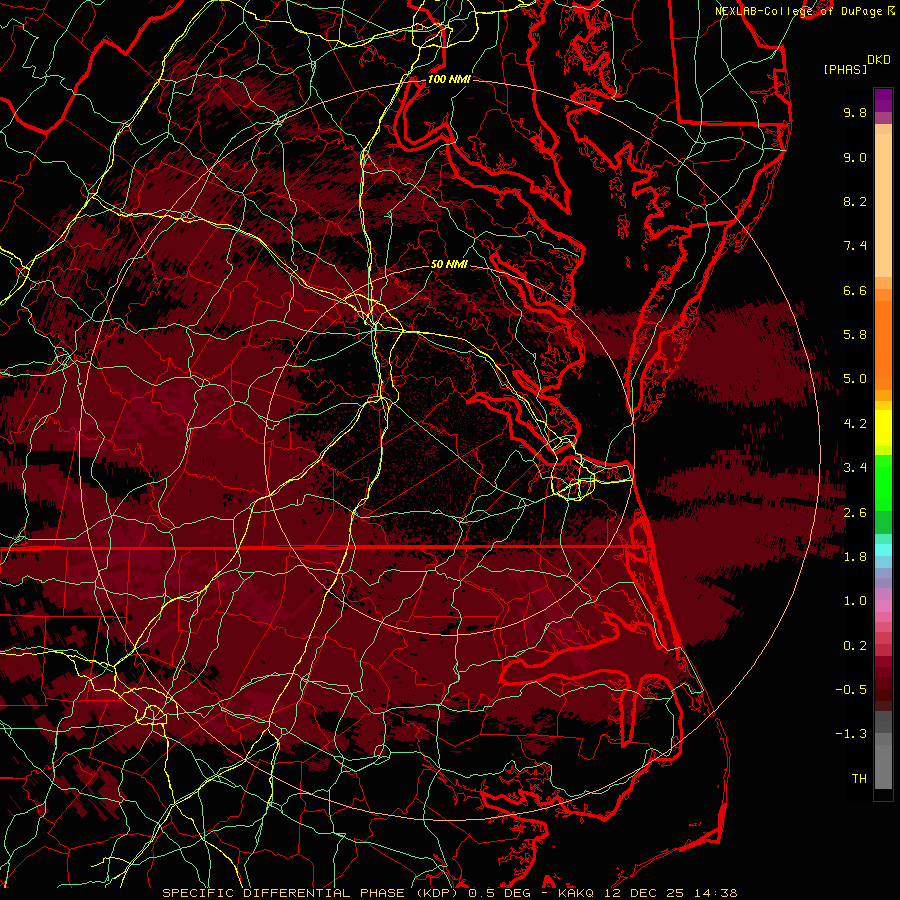Click the cyan segment of the color bar

883,550
